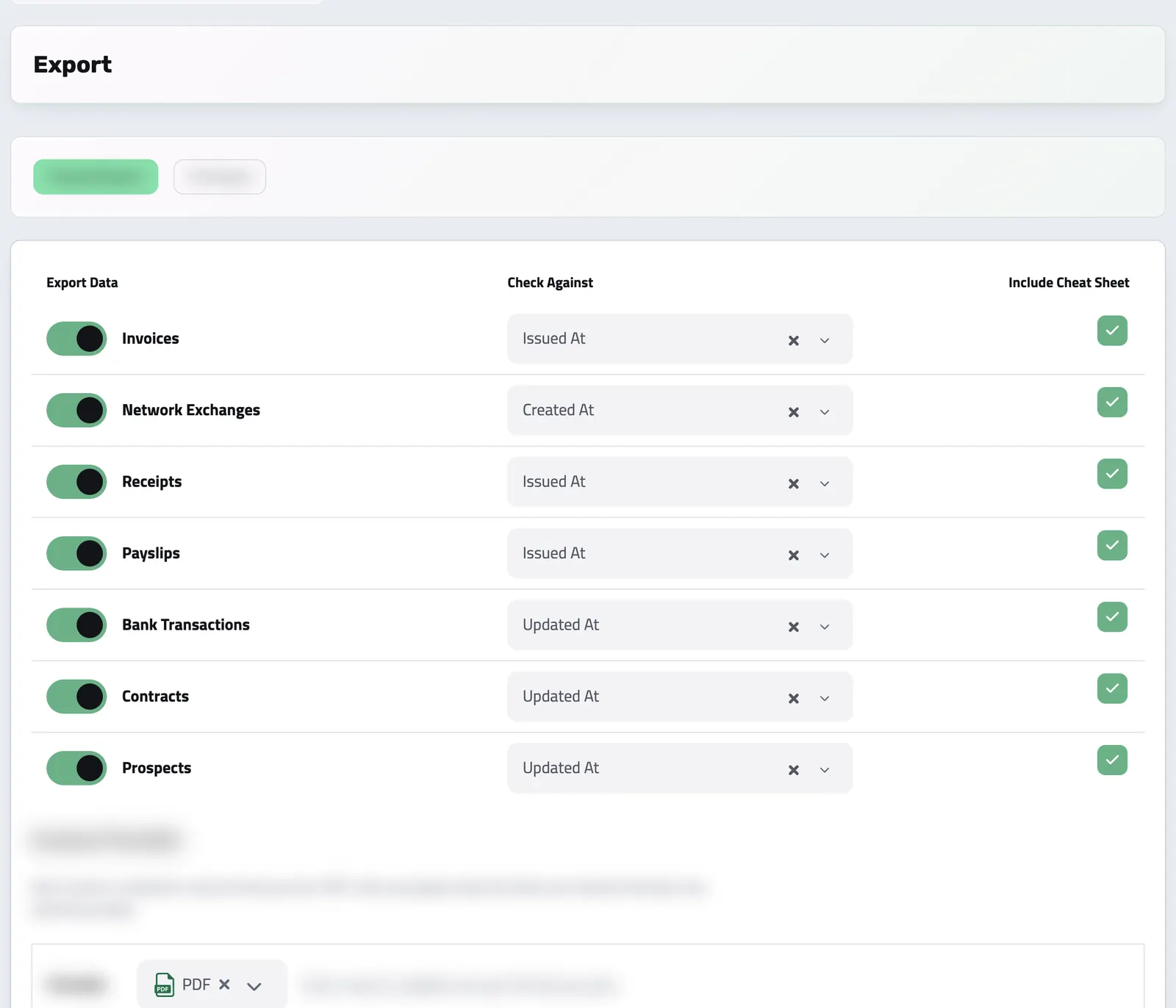The width and height of the screenshot is (1176, 1008).
Task: Uncheck cheat sheet for Invoices
Action: point(1112,331)
